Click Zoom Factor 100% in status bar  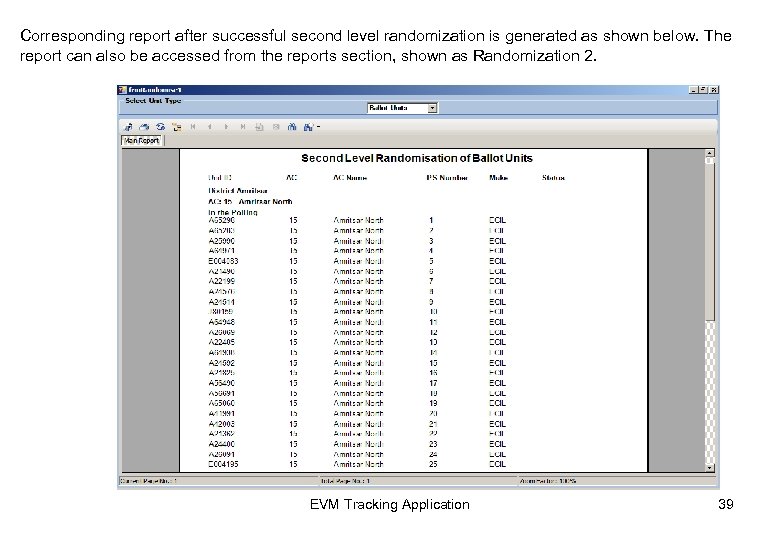[548, 481]
